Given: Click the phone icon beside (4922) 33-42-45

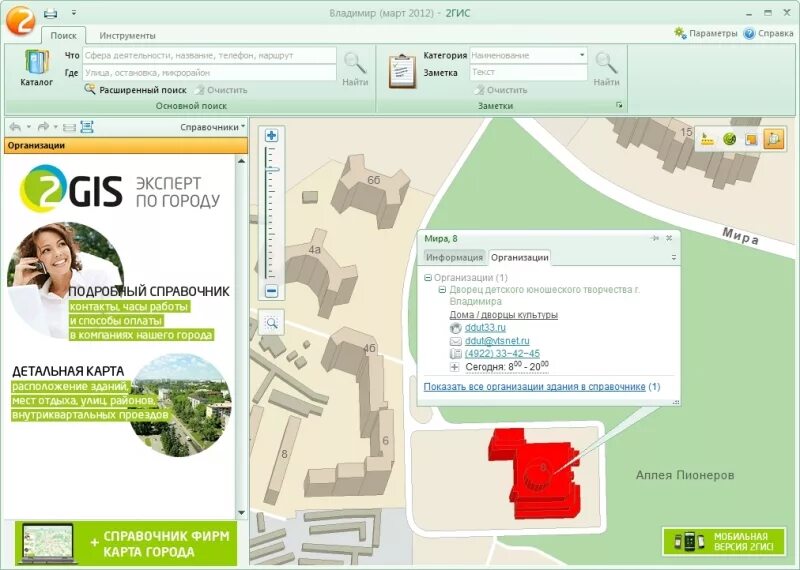Looking at the screenshot, I should pyautogui.click(x=456, y=354).
